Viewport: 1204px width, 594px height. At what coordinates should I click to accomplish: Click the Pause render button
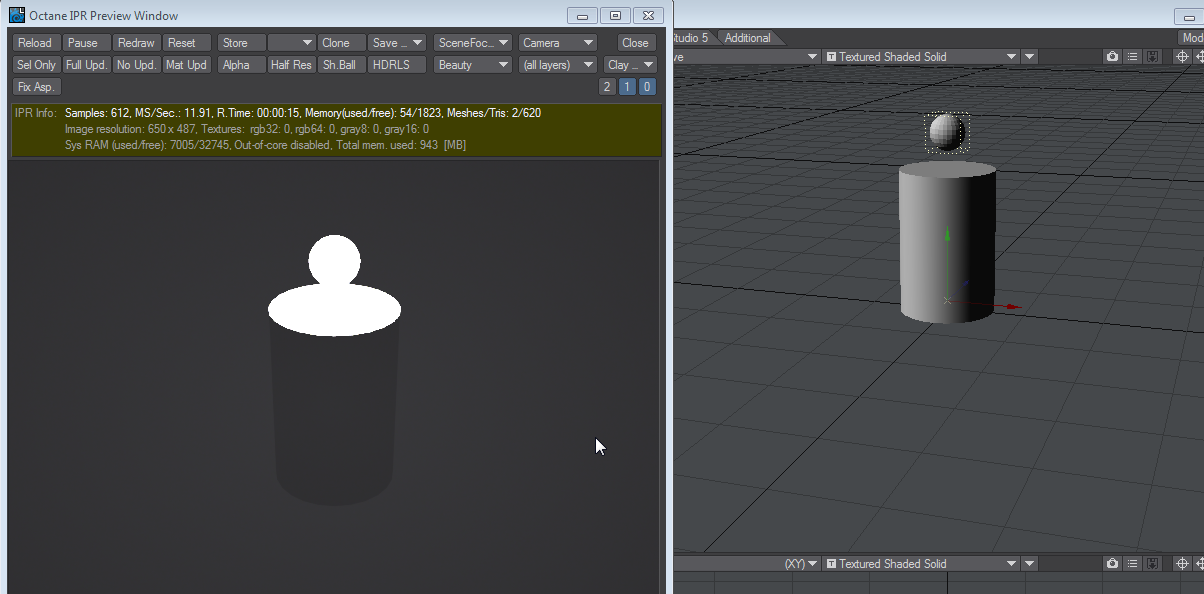[83, 43]
